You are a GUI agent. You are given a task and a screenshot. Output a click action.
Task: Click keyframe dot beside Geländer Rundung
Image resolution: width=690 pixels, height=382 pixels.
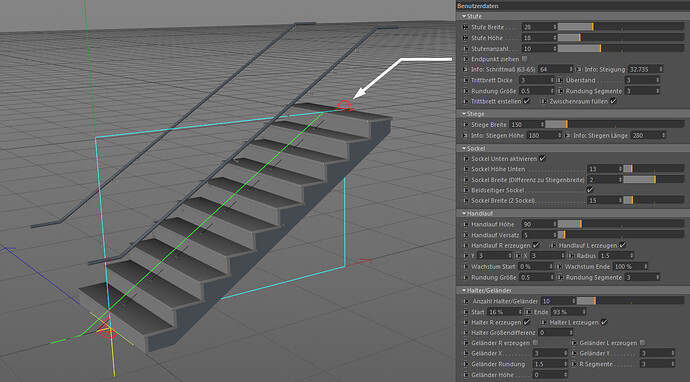pyautogui.click(x=466, y=364)
